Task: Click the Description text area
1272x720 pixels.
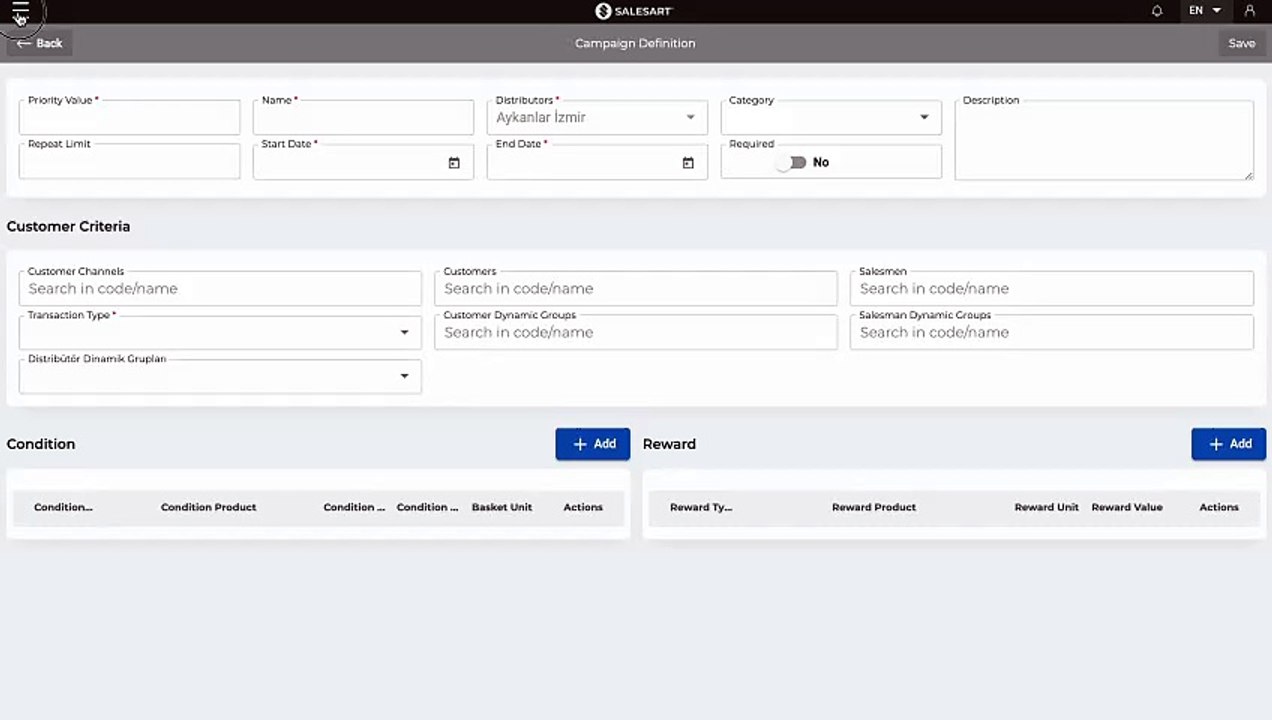Action: (1103, 142)
